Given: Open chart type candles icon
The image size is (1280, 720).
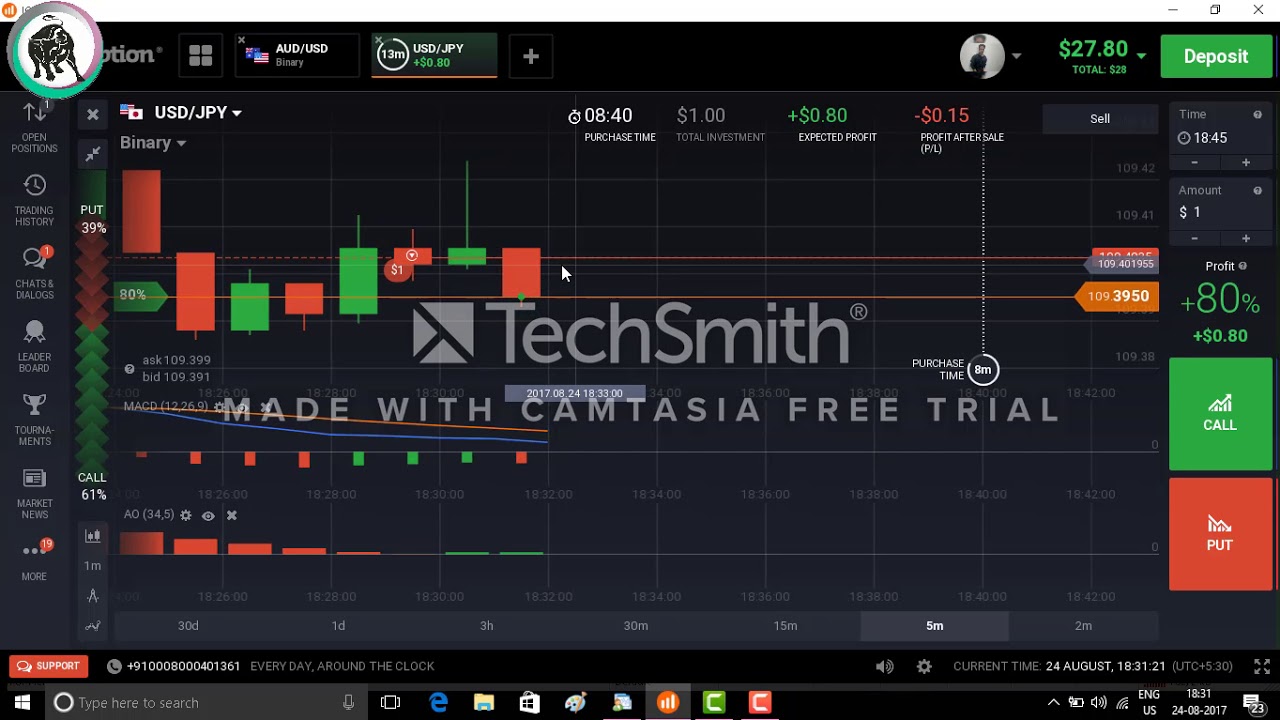Looking at the screenshot, I should coord(93,536).
